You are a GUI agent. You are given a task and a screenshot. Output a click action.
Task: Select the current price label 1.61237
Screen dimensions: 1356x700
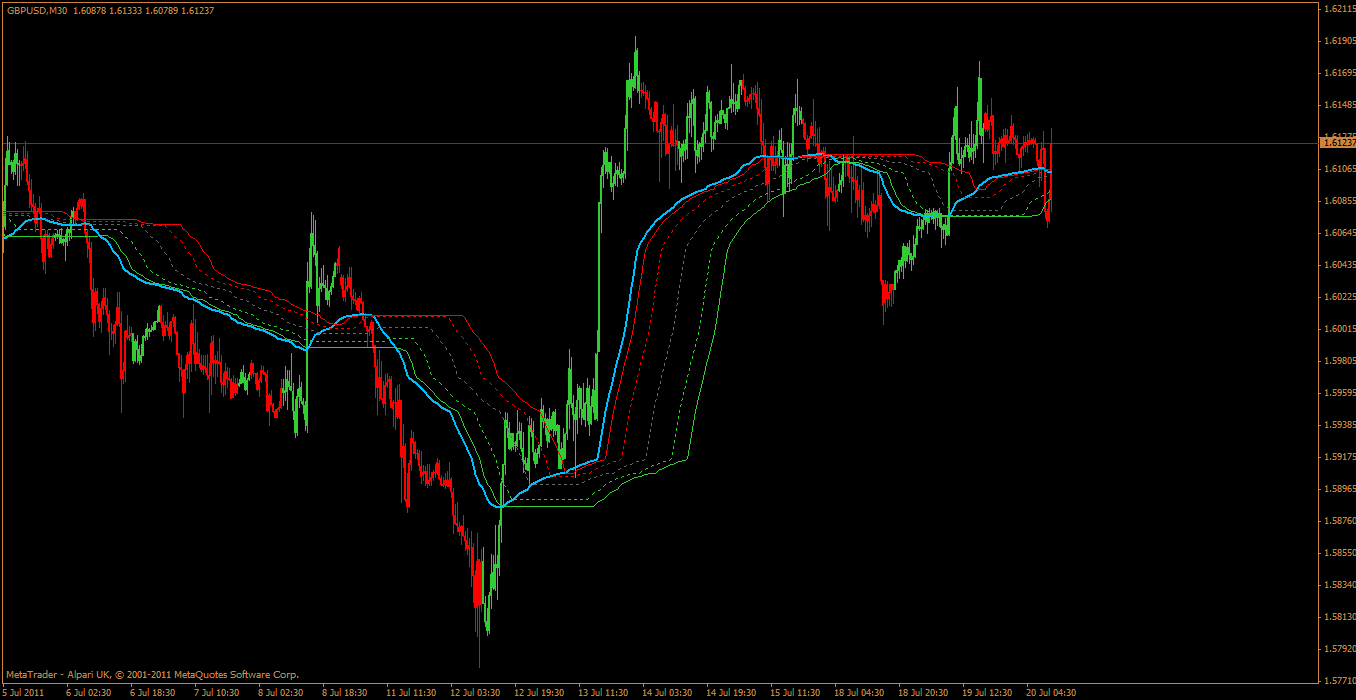(x=1337, y=143)
